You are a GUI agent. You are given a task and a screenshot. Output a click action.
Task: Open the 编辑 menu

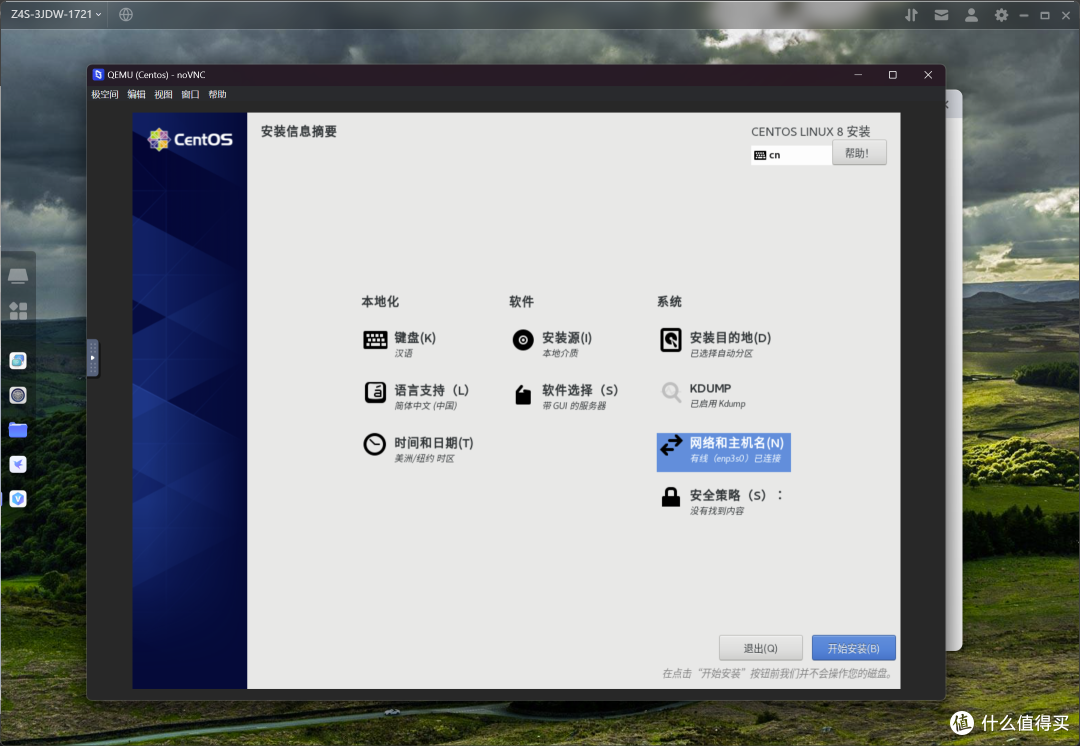click(x=136, y=94)
